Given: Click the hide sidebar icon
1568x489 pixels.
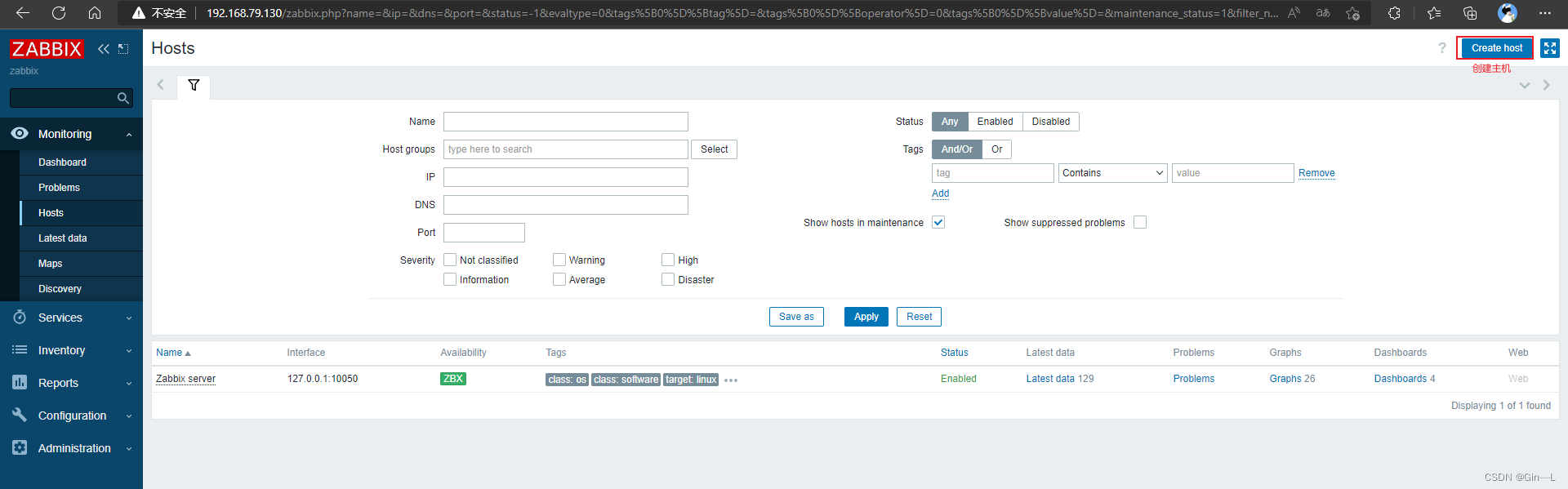Looking at the screenshot, I should [x=123, y=49].
